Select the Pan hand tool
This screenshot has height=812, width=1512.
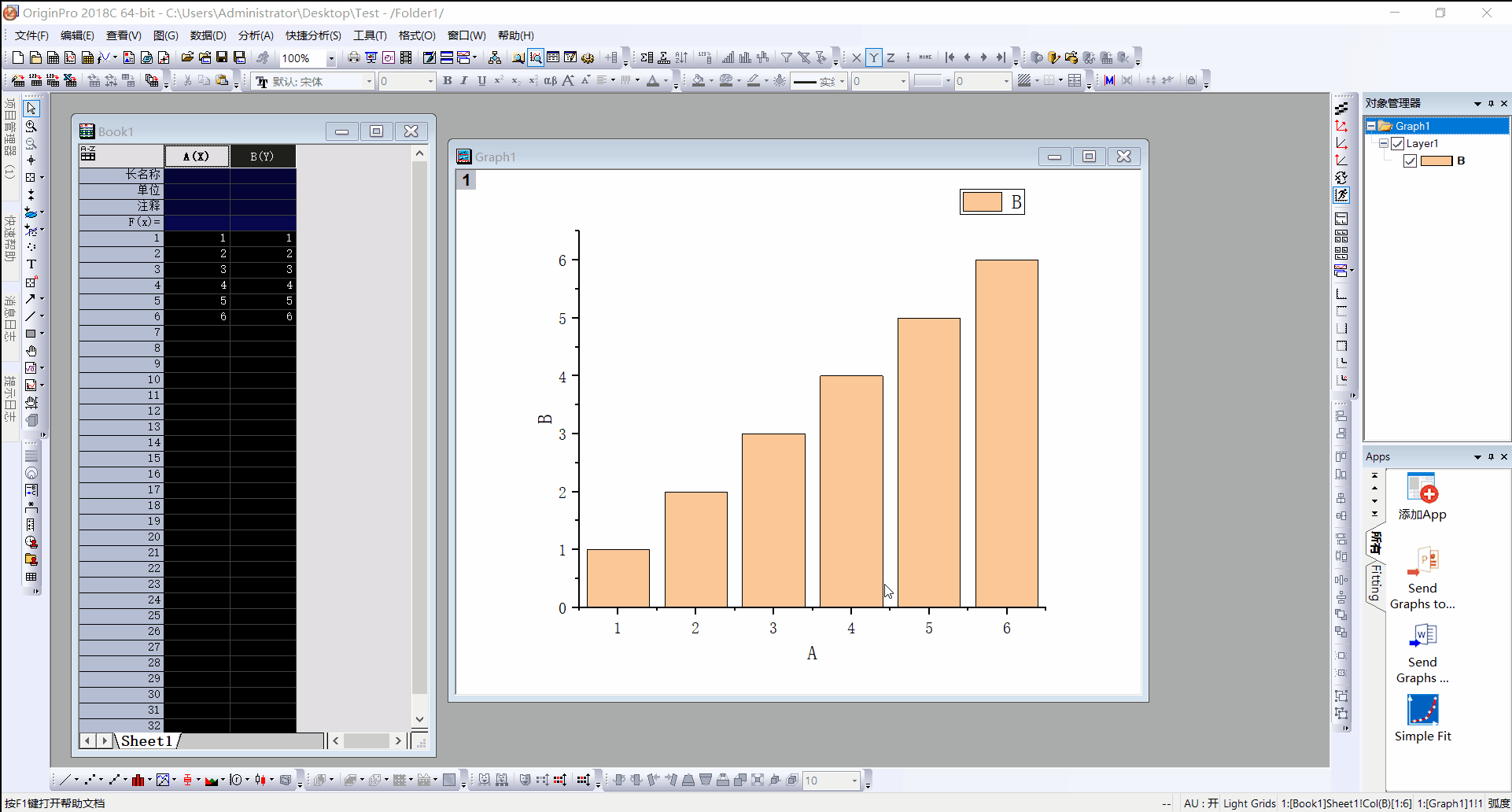(x=31, y=351)
